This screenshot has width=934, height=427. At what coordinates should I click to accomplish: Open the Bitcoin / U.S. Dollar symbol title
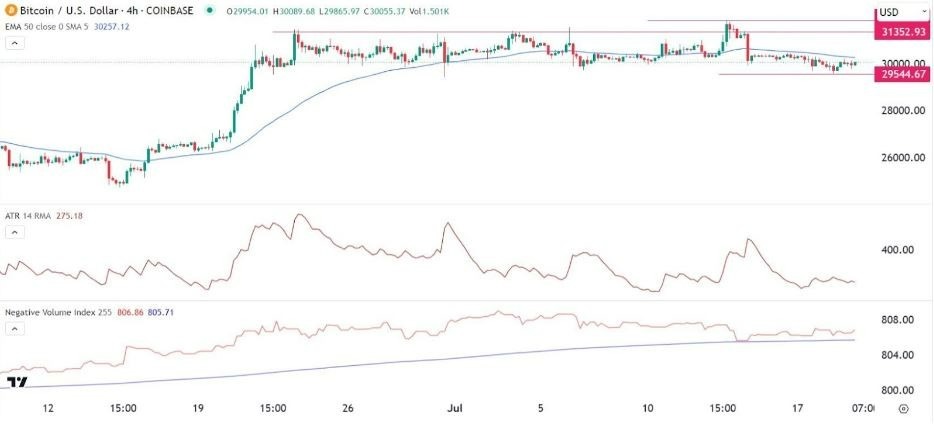(x=106, y=10)
